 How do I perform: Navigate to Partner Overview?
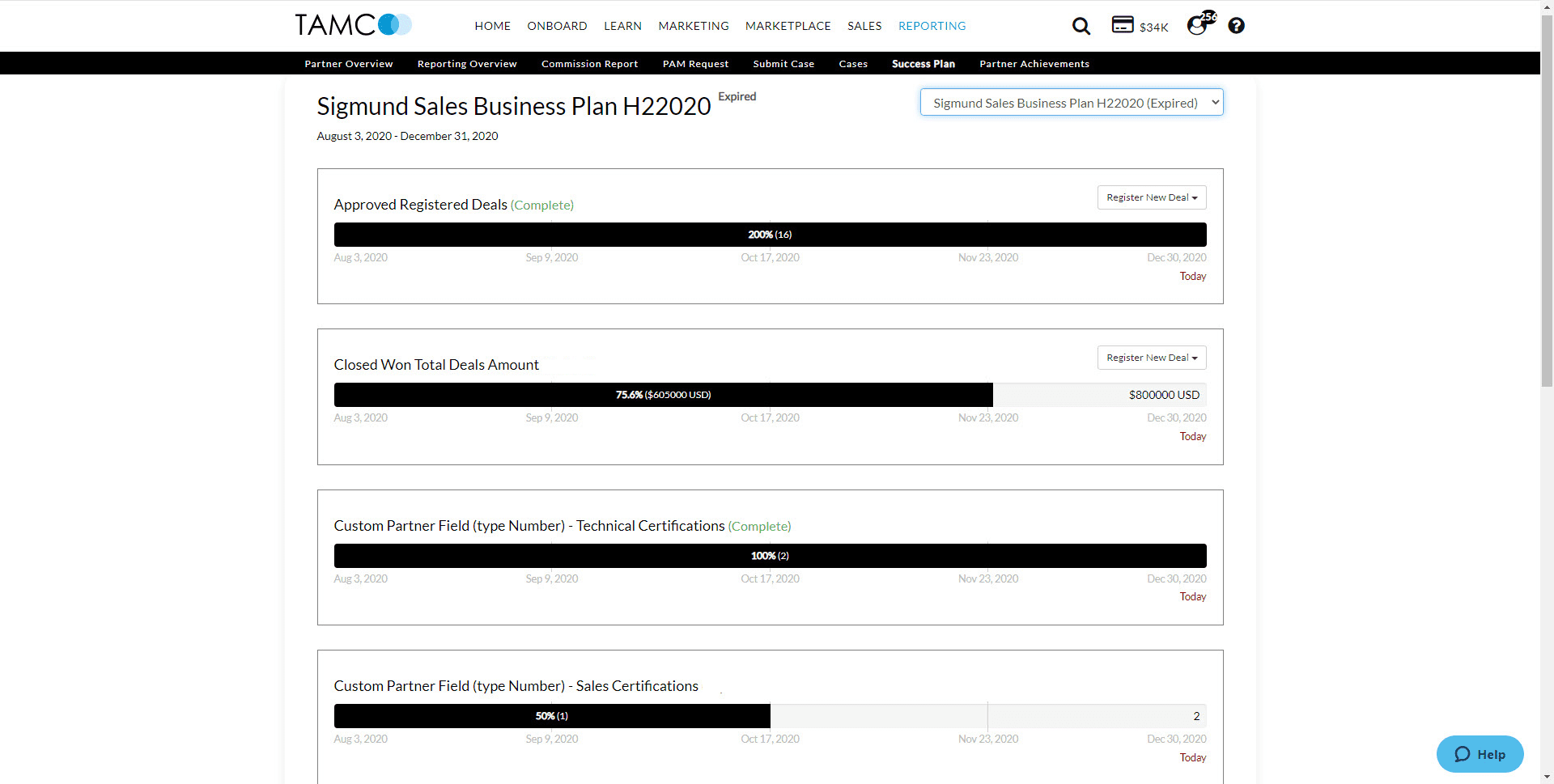point(348,64)
